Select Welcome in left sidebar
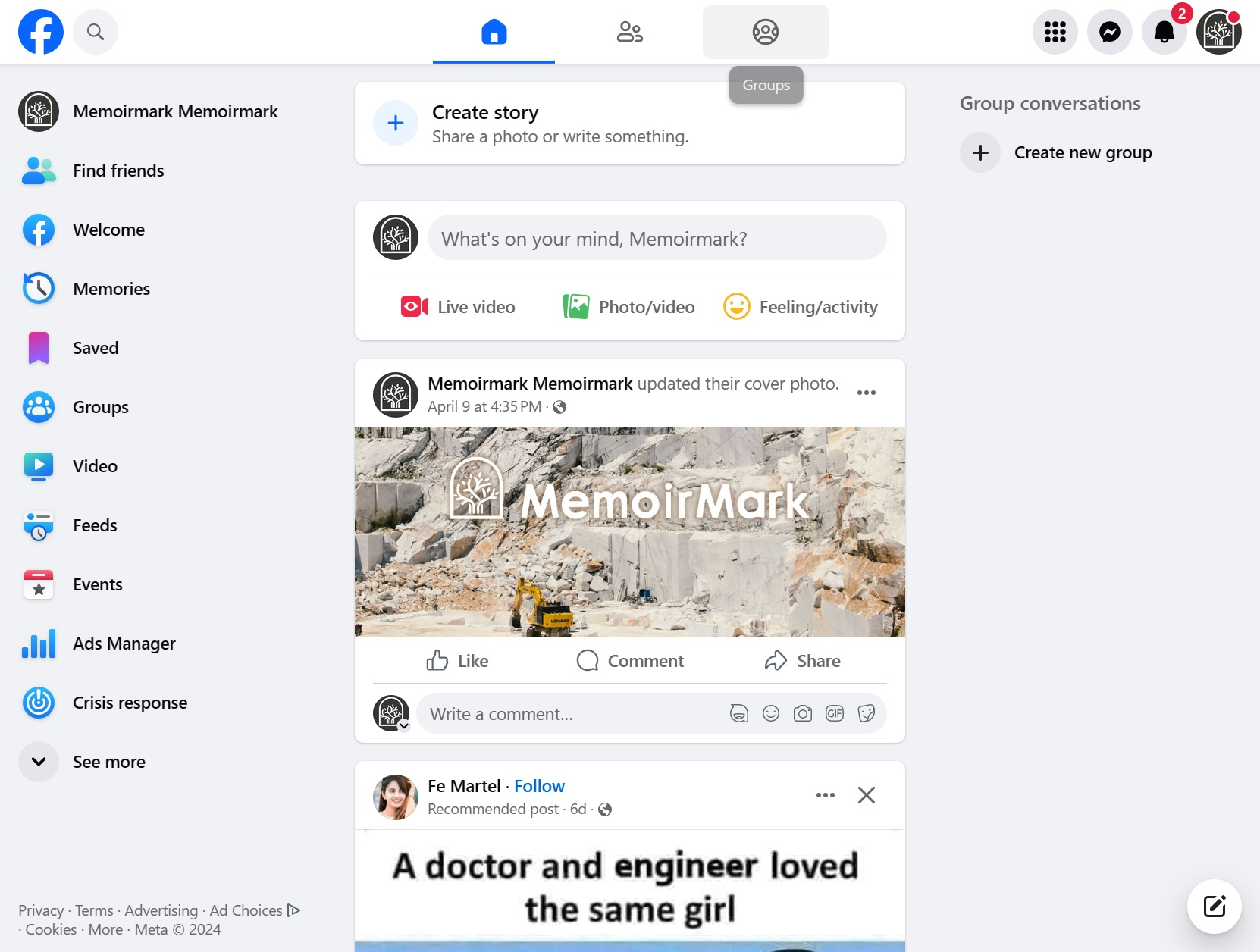 click(x=168, y=230)
